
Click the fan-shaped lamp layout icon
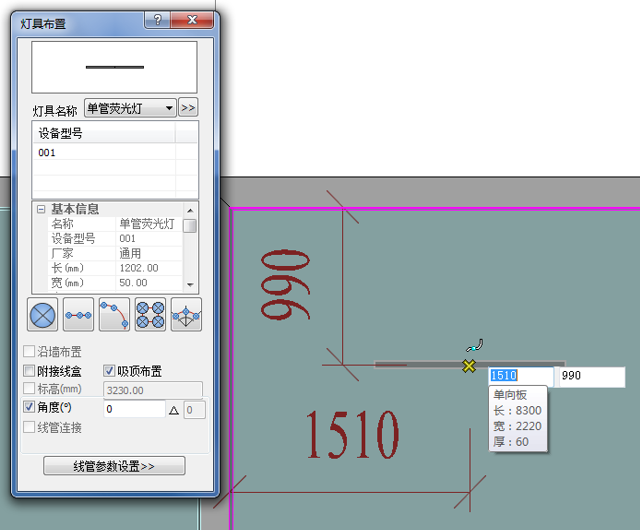click(186, 314)
